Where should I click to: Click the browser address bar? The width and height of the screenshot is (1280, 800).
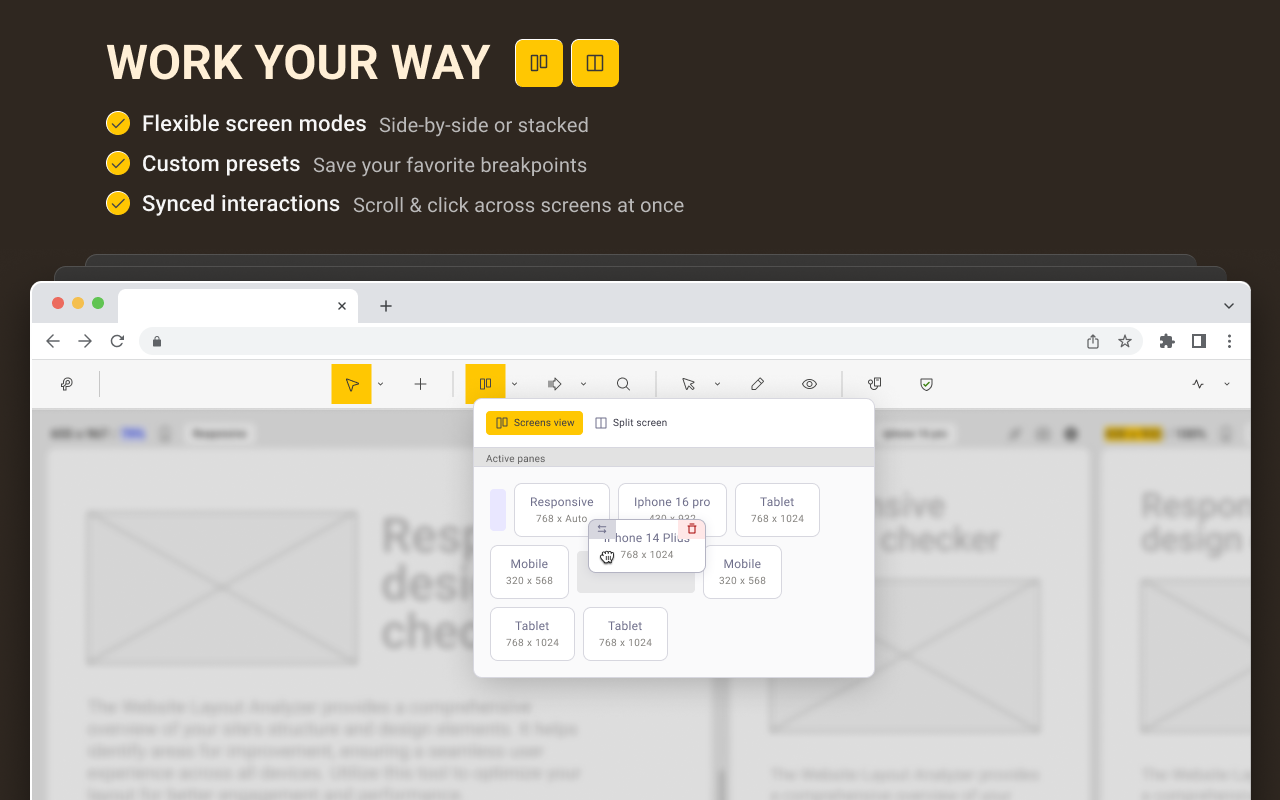pos(500,341)
